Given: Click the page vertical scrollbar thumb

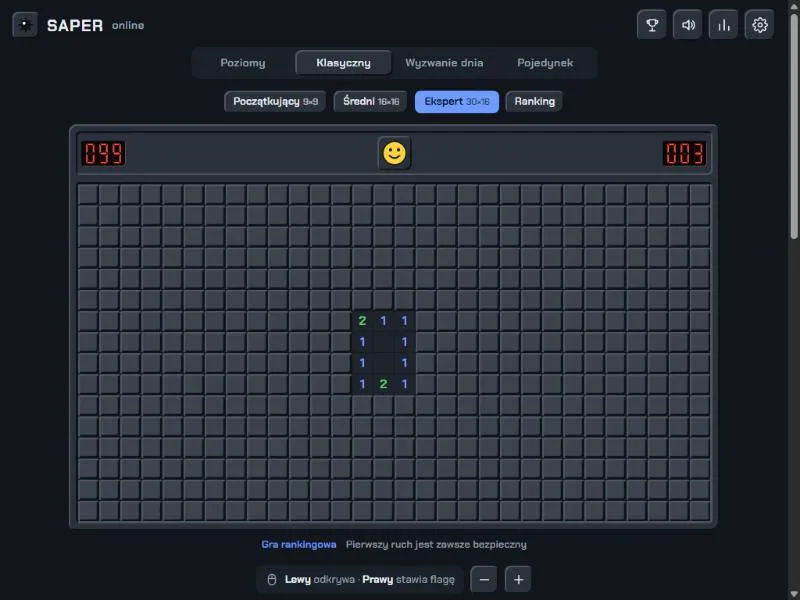Looking at the screenshot, I should coord(794,126).
